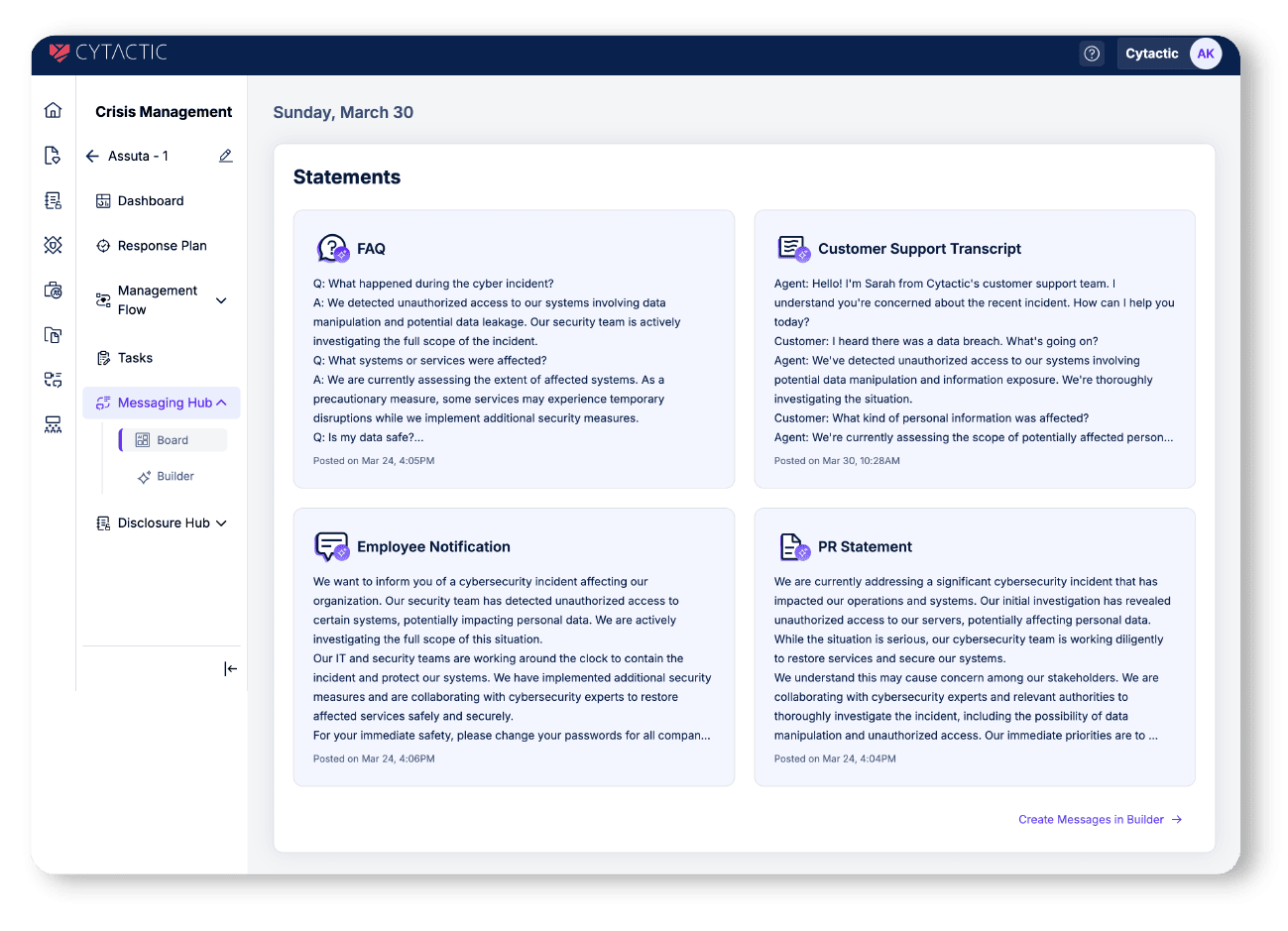Viewport: 1288px width, 931px height.
Task: Open the PR Statement title
Action: pos(865,547)
